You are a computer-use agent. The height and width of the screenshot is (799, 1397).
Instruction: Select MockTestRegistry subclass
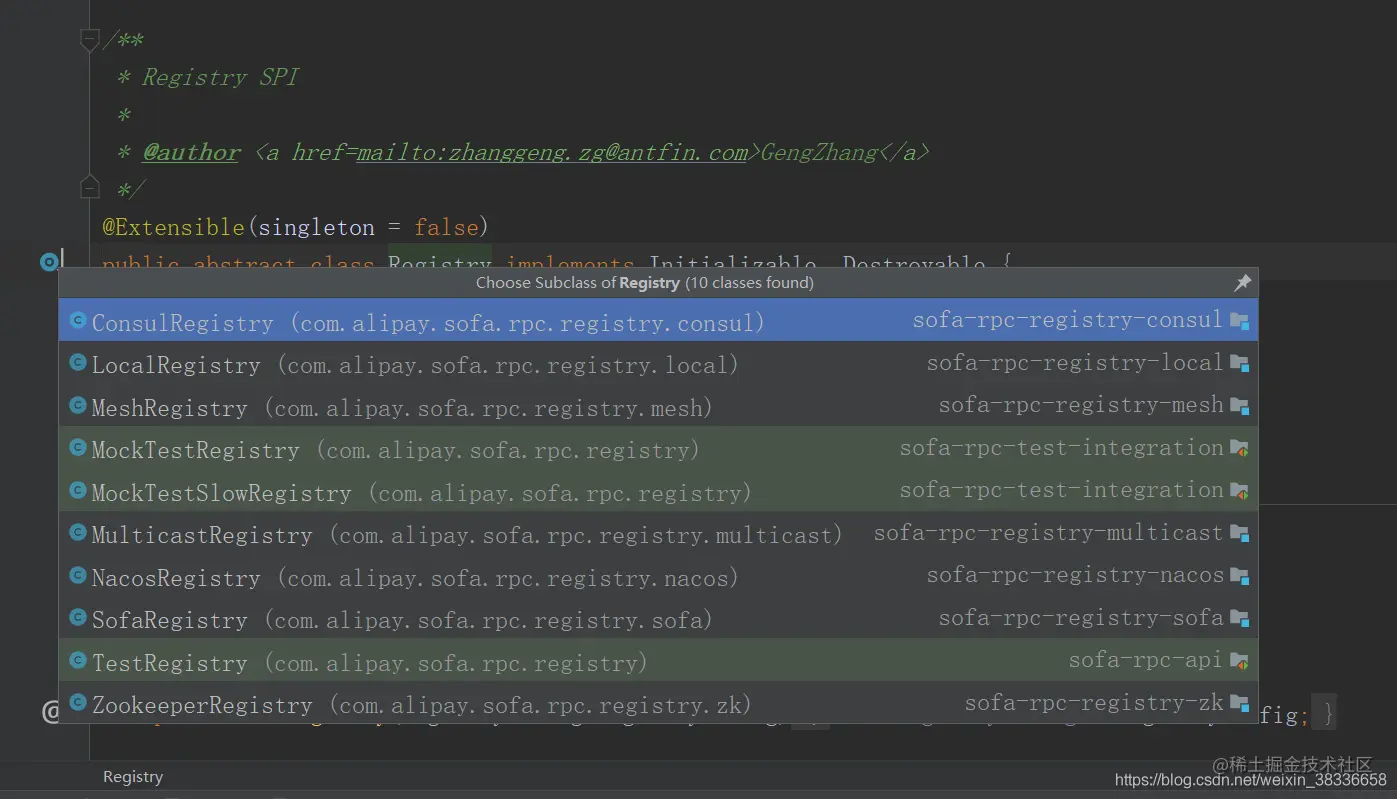(658, 448)
